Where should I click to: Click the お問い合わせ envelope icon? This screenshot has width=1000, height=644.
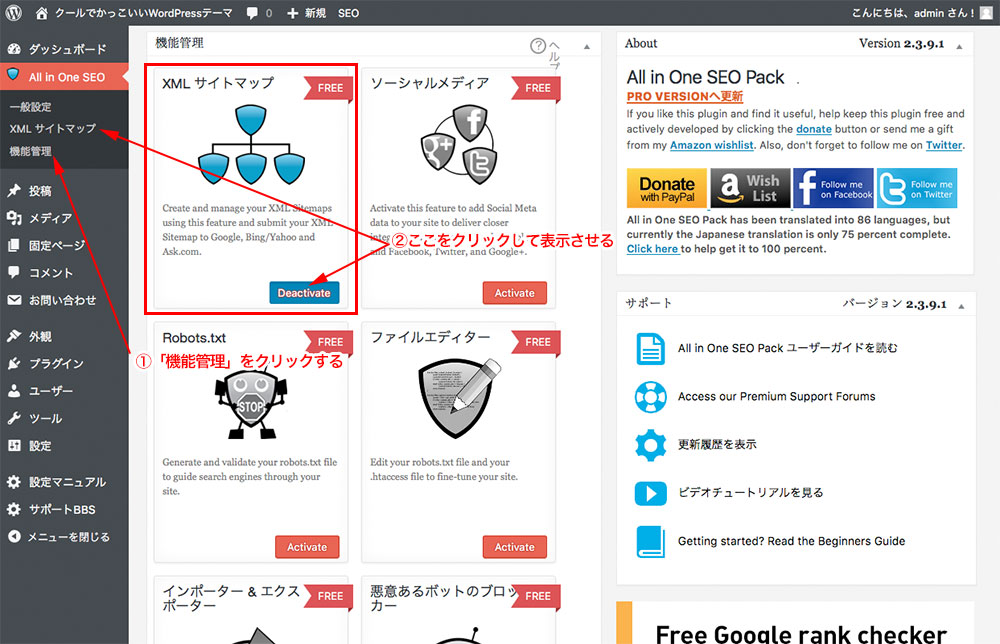14,300
